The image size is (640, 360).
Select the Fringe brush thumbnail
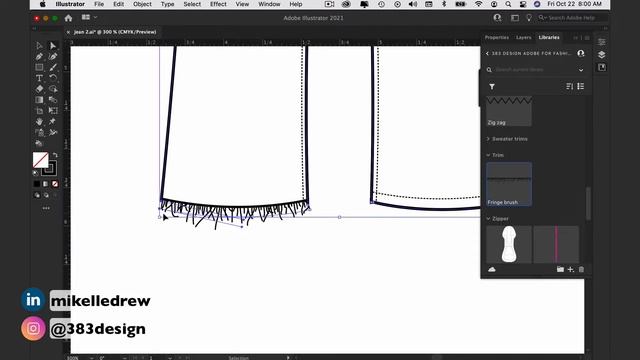(509, 184)
